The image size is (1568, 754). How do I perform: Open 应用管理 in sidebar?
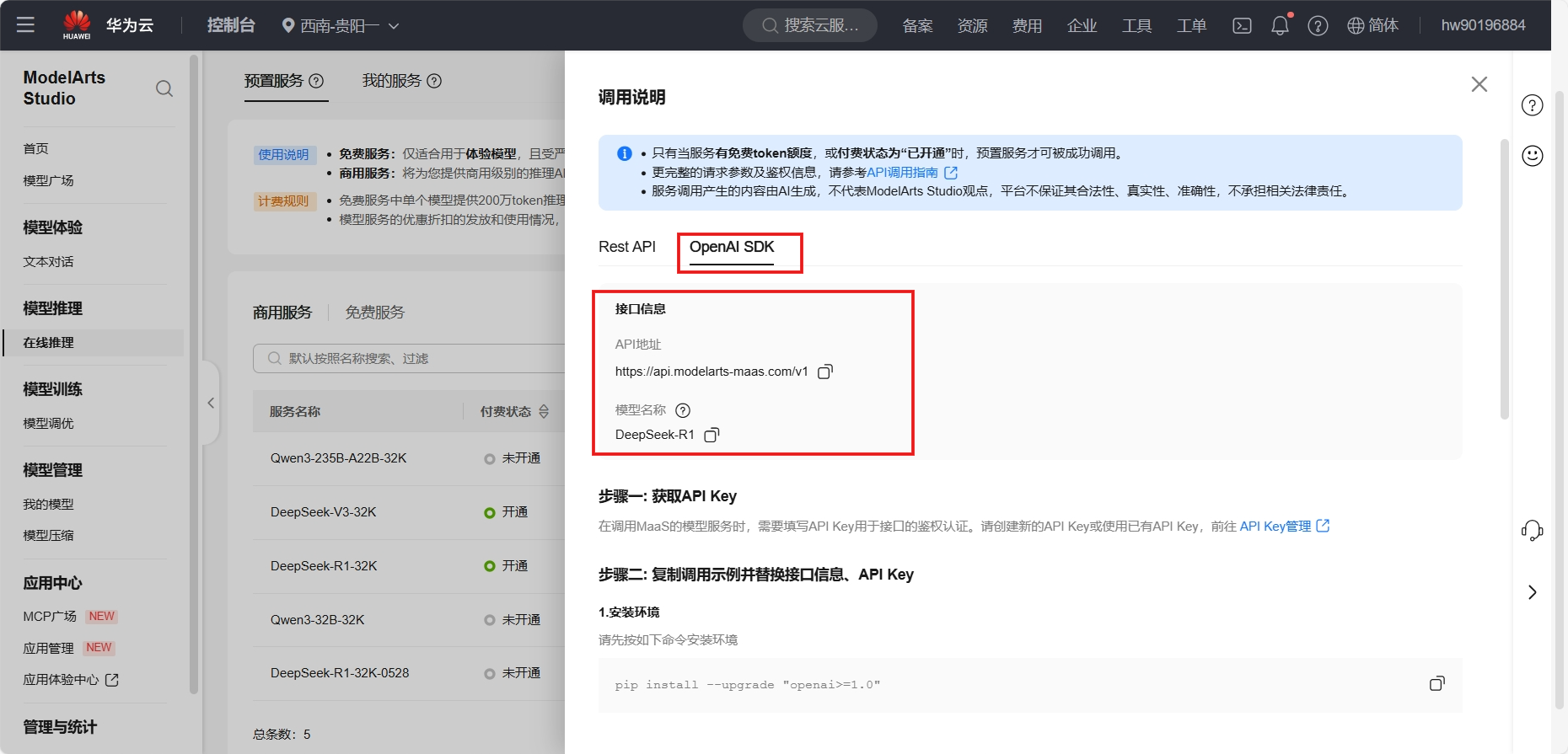[48, 648]
